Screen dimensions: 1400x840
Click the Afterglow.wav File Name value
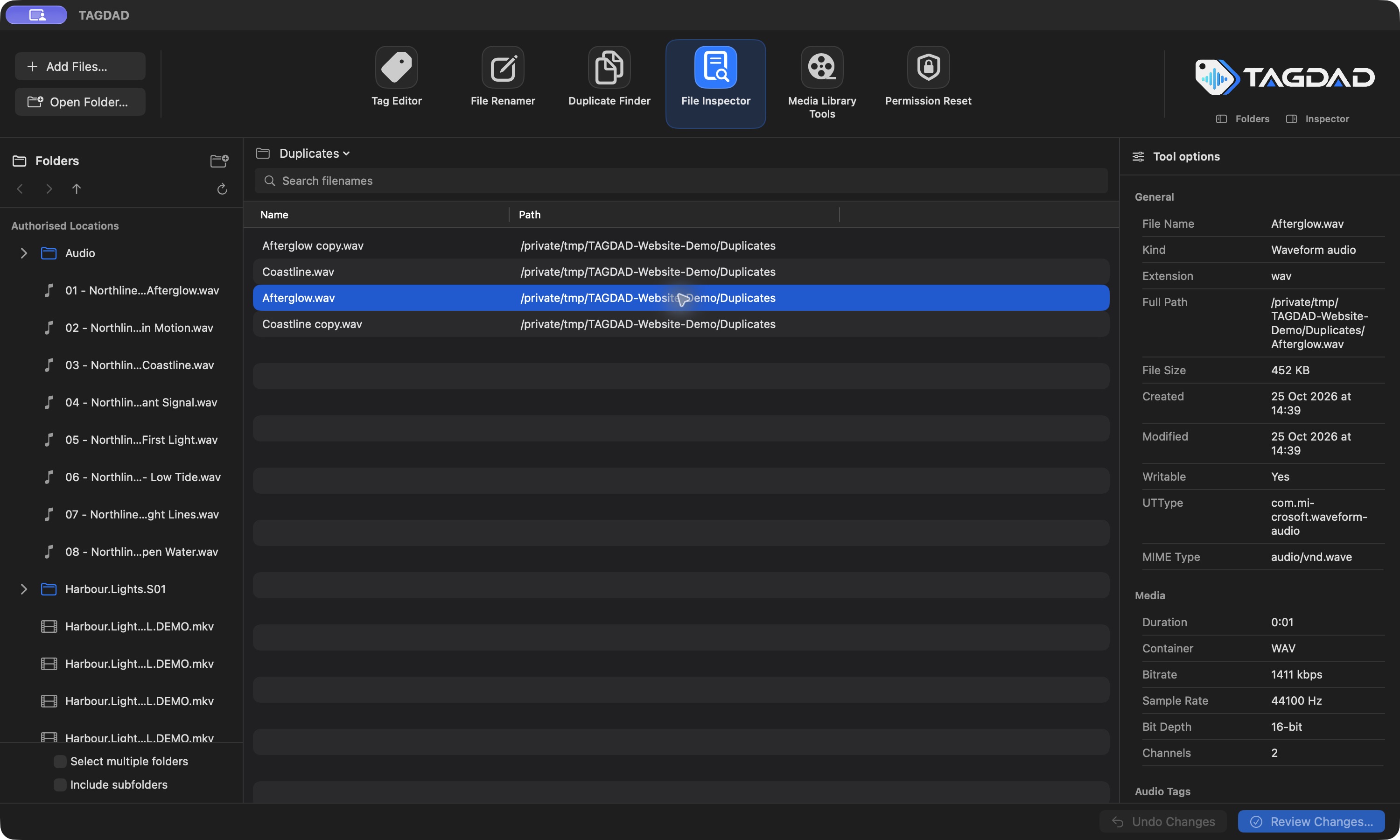point(1307,224)
